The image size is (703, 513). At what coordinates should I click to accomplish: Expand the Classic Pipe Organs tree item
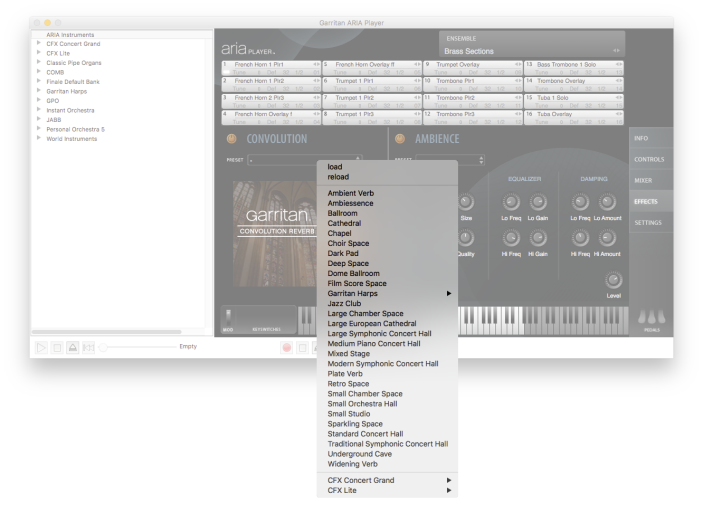(39, 62)
